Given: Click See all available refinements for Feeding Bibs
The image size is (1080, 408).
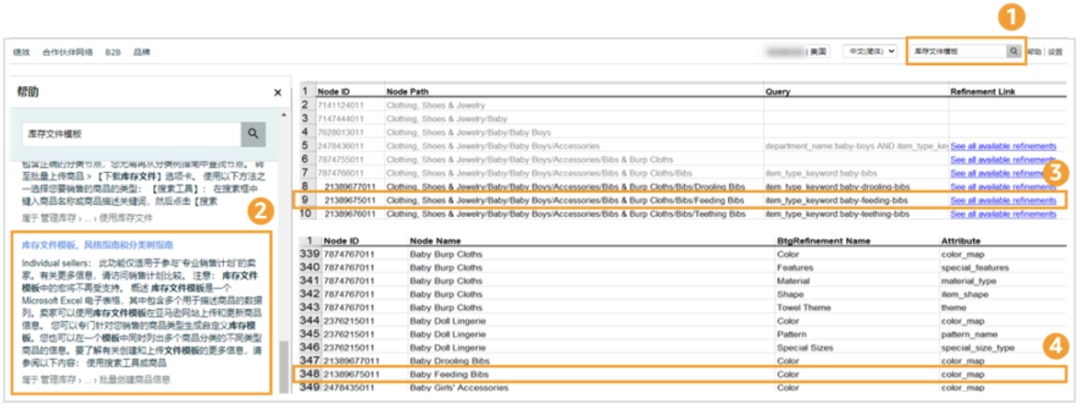Looking at the screenshot, I should pos(1003,201).
